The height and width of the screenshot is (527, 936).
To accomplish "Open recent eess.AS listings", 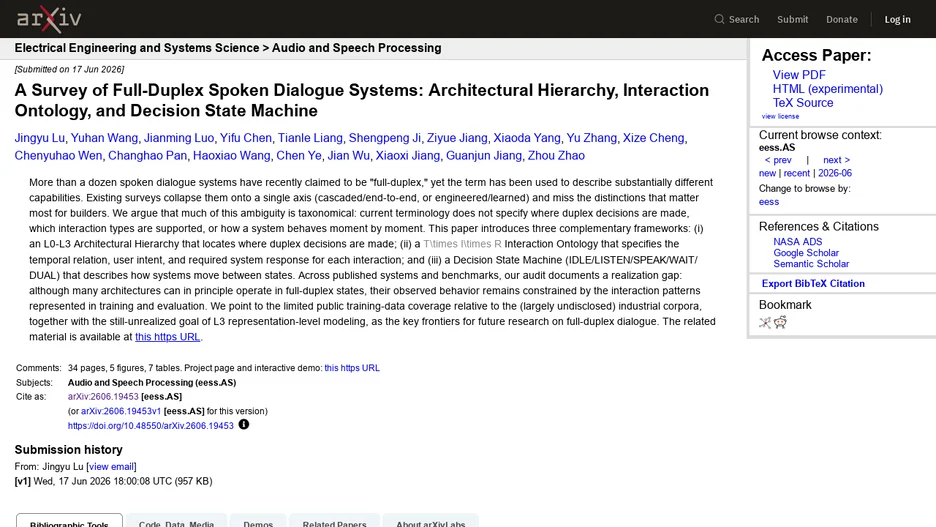I will [796, 173].
